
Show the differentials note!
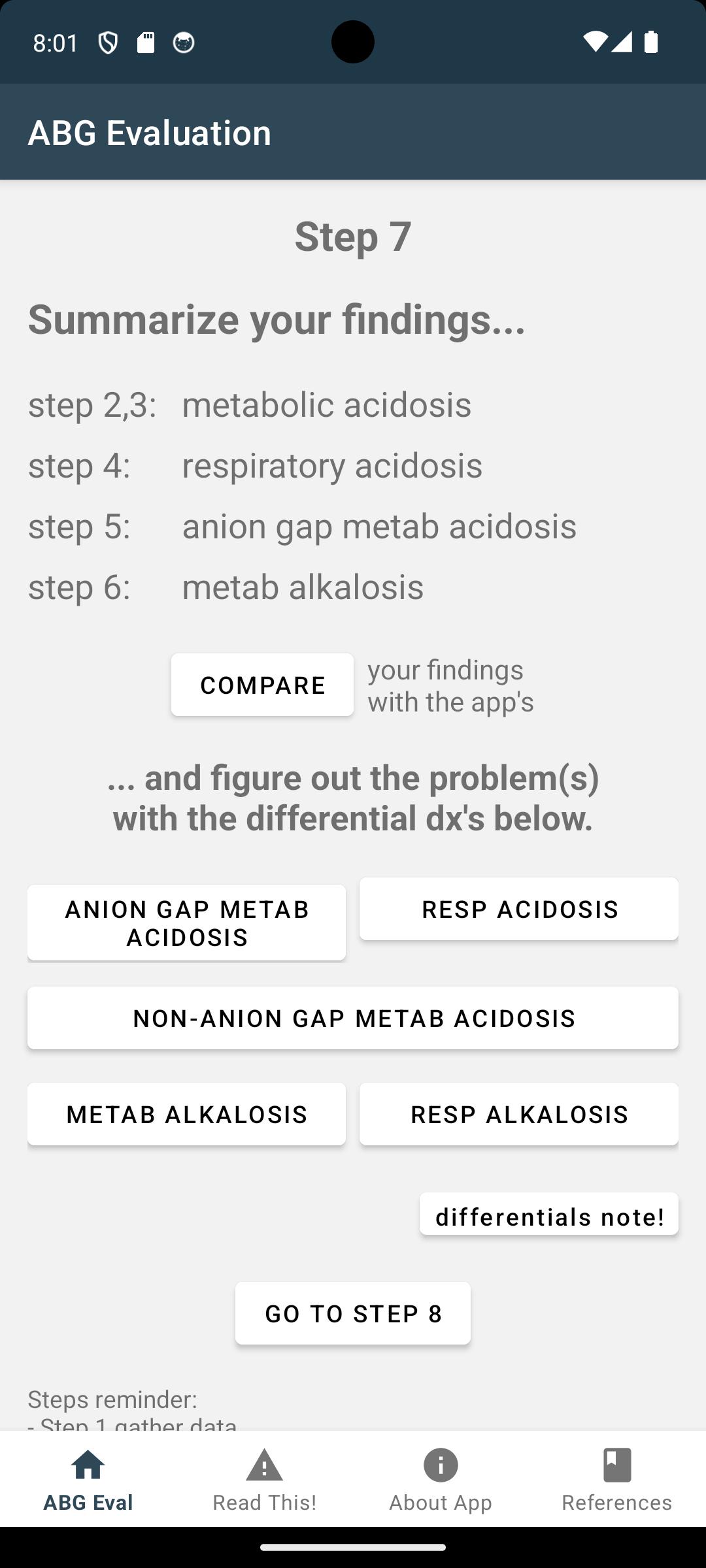[549, 1215]
